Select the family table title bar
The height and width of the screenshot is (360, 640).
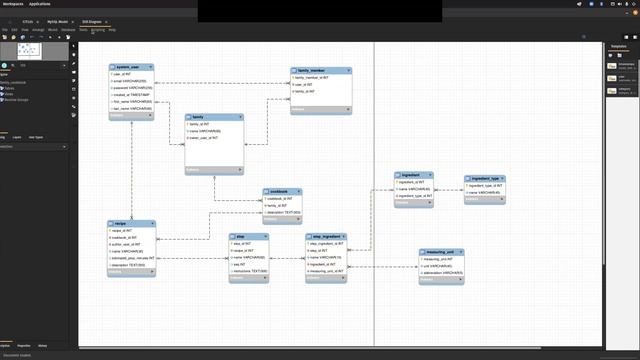214,117
